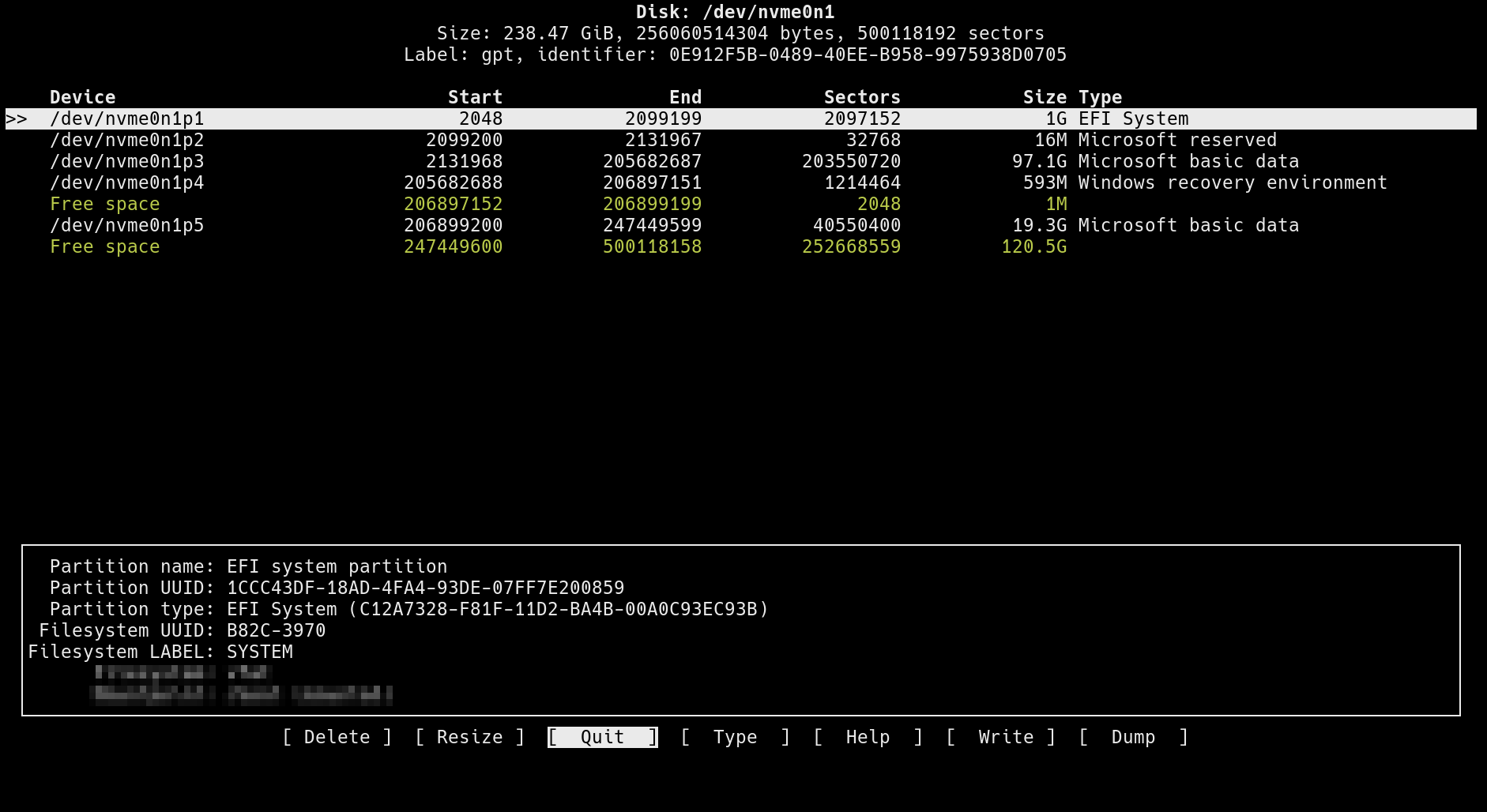1487x812 pixels.
Task: Click the Filesystem LABEL SYSTEM line
Action: [x=160, y=652]
